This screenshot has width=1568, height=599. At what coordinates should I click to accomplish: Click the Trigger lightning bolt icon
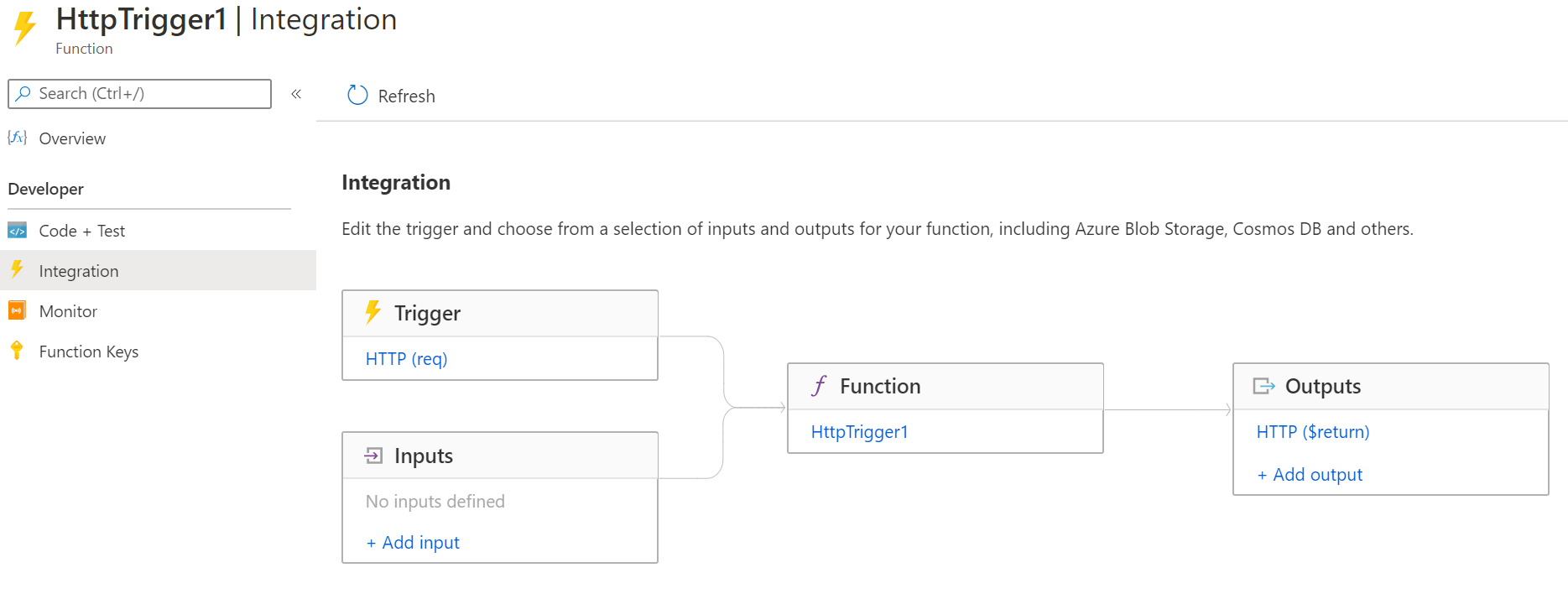[373, 312]
